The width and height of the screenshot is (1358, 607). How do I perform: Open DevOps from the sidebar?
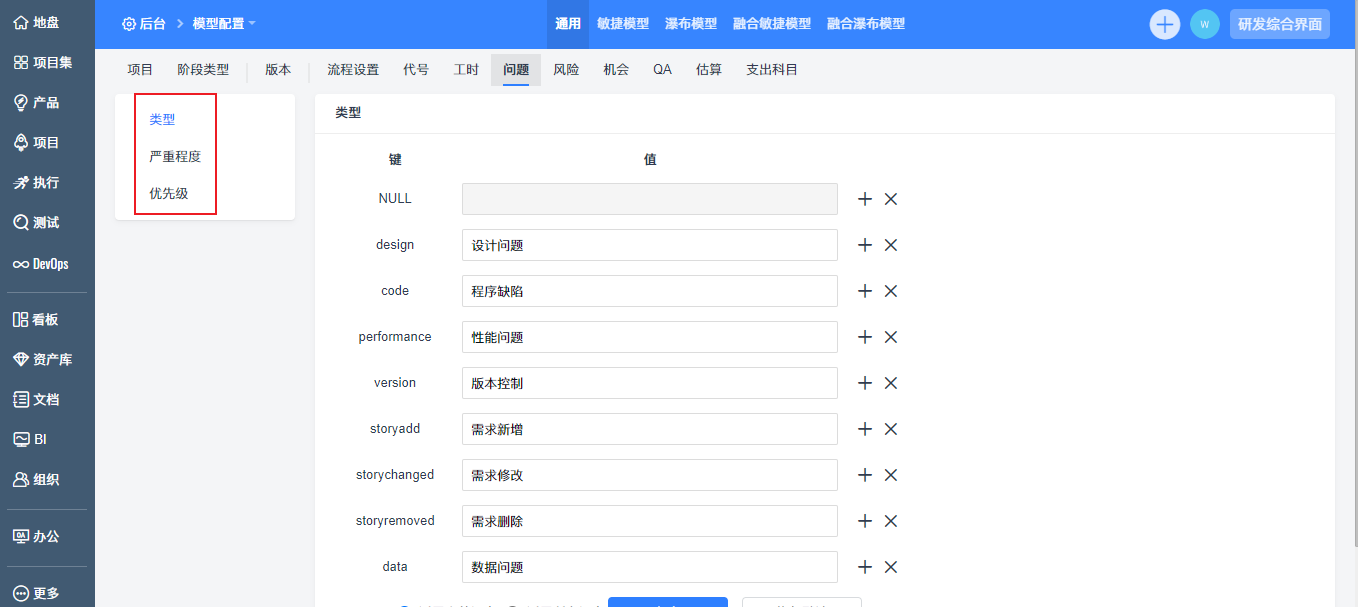[40, 264]
